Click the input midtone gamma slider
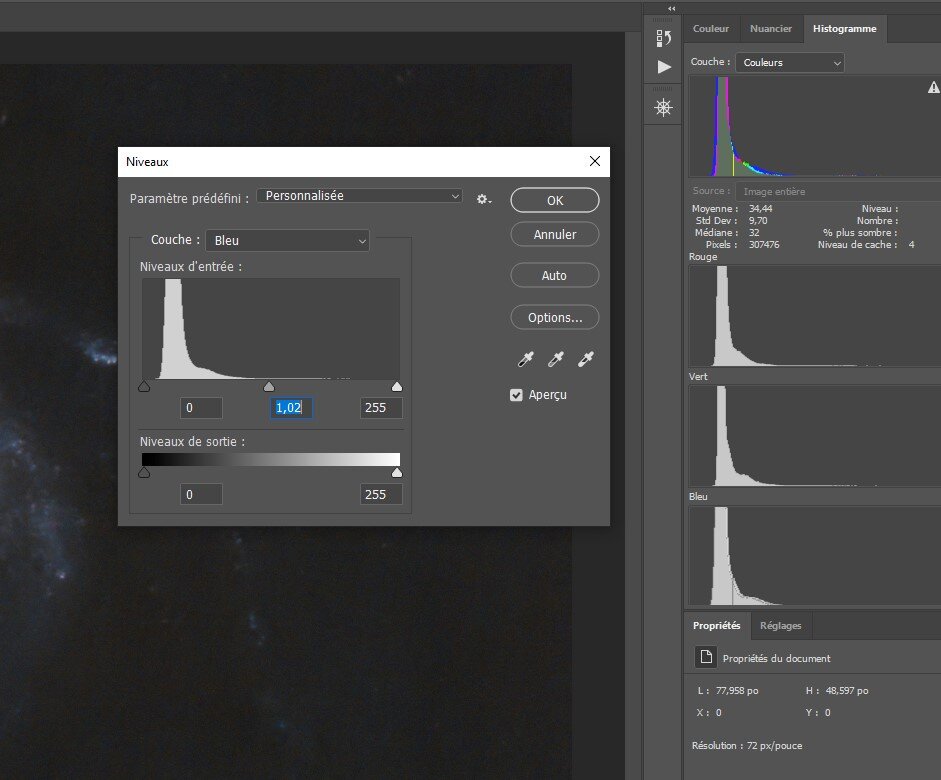941x780 pixels. click(x=269, y=386)
